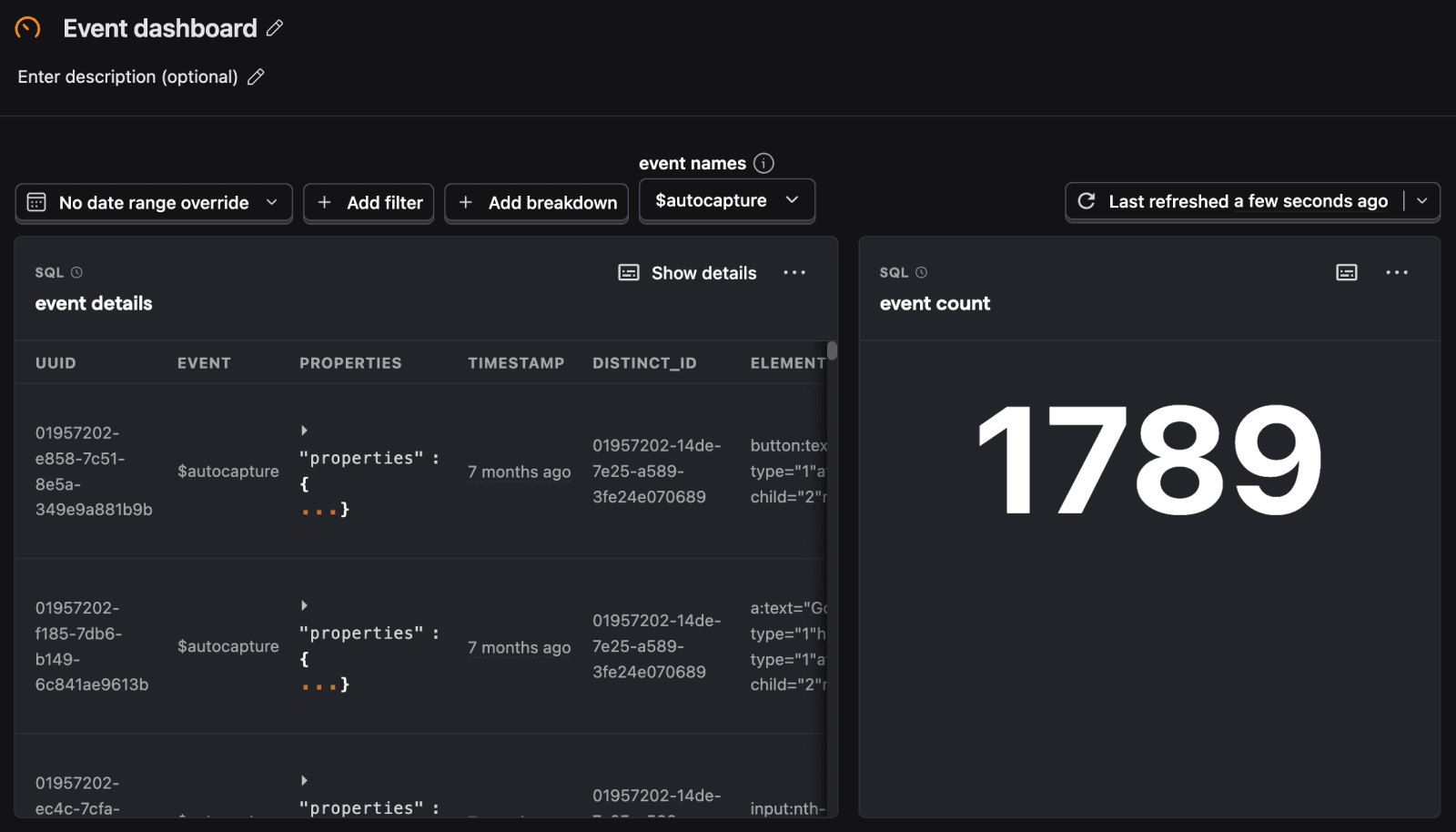Click 7 months ago in first row
Viewport: 1456px width, 832px height.
tap(520, 472)
